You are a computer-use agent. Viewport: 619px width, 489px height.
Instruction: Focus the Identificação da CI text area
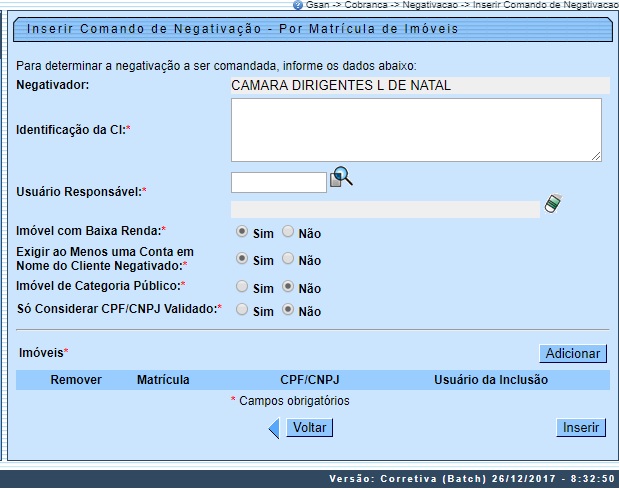(x=416, y=130)
